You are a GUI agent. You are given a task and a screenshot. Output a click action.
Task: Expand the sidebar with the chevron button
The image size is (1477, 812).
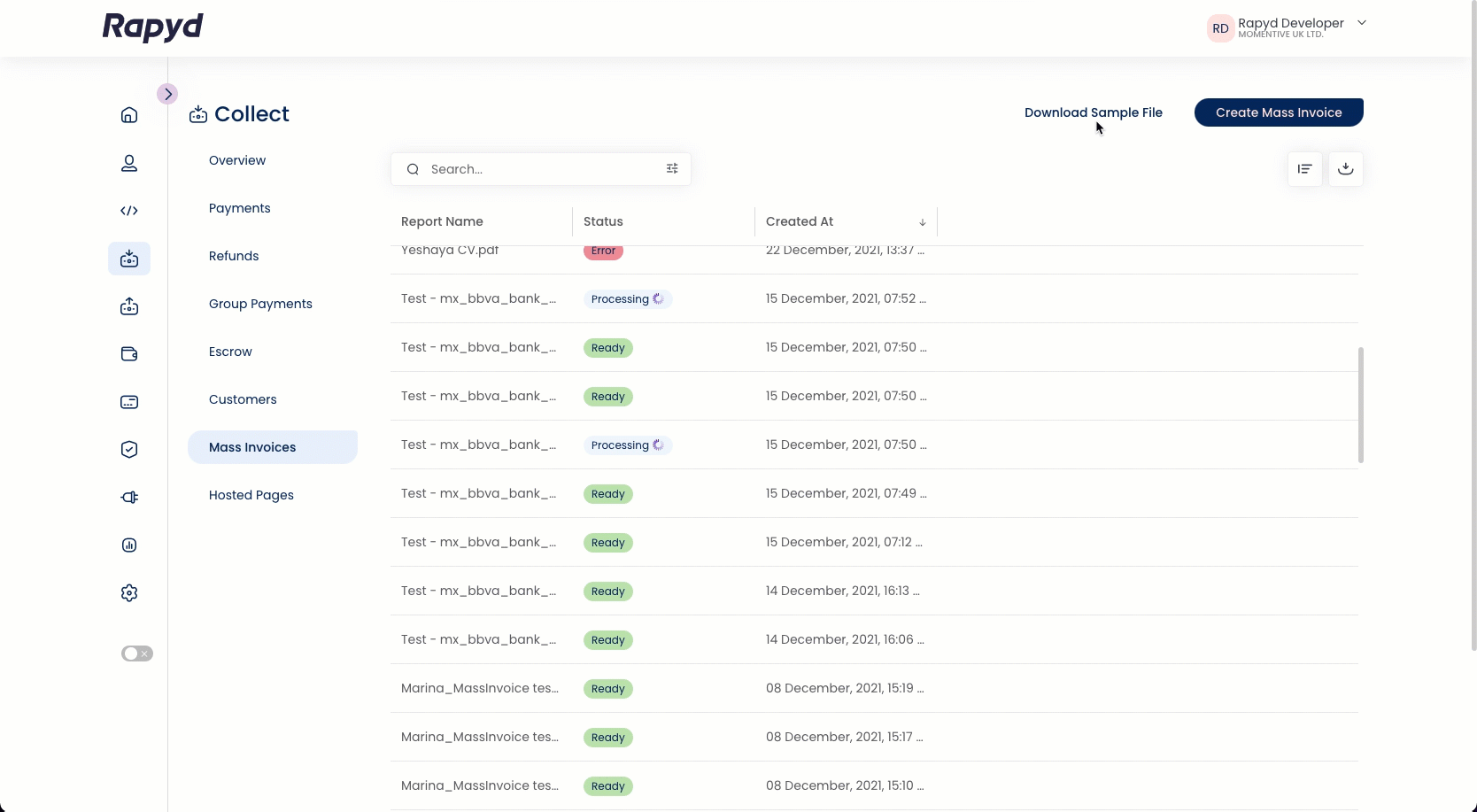point(167,94)
